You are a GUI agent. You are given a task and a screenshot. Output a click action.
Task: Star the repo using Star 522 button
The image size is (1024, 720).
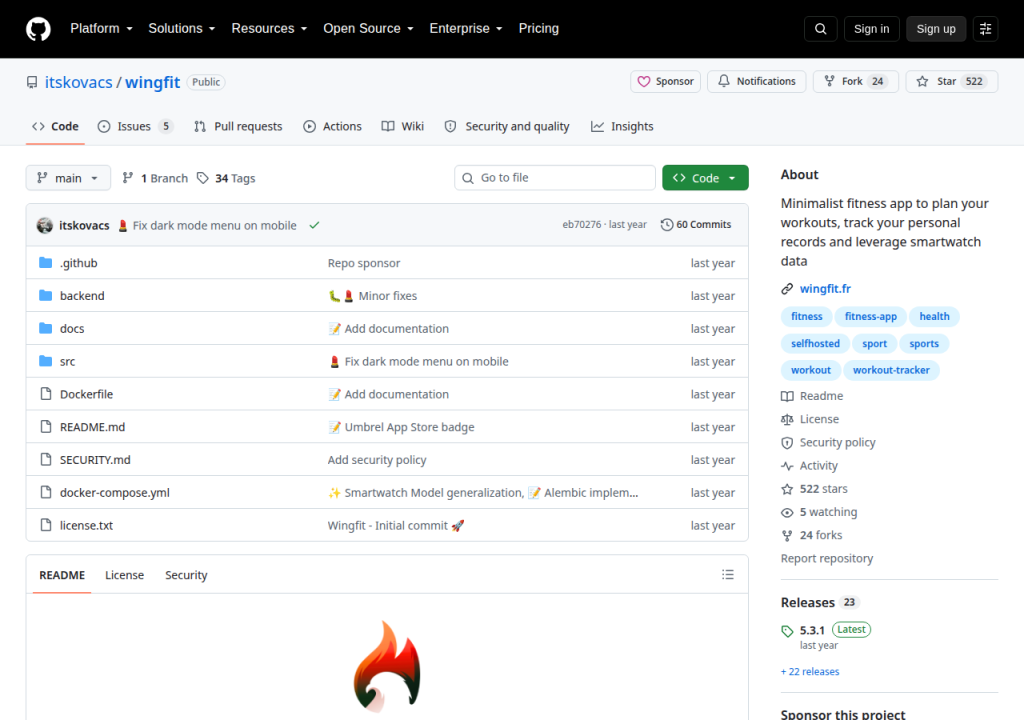pyautogui.click(x=952, y=82)
